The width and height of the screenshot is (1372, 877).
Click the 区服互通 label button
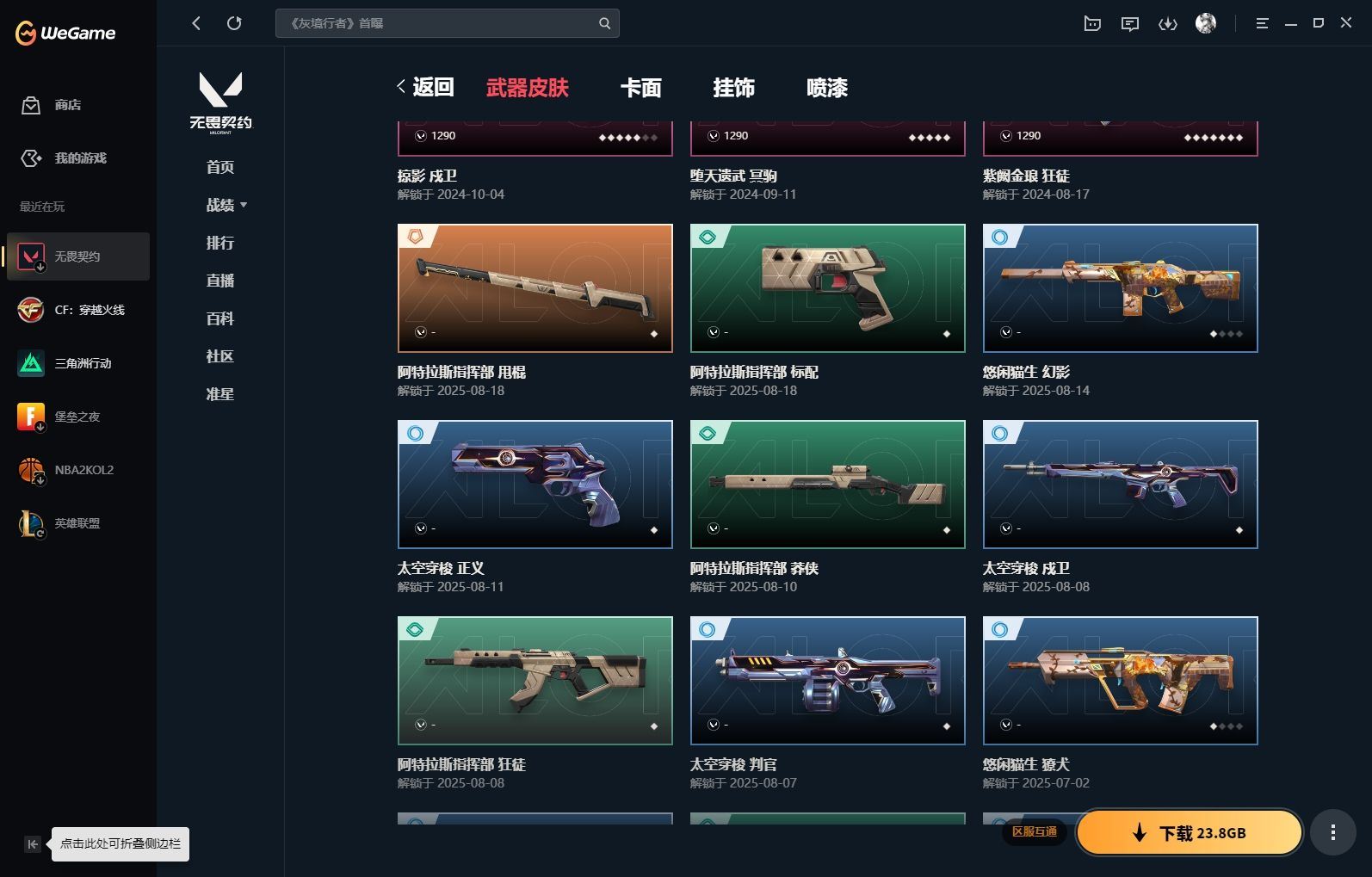[1035, 831]
